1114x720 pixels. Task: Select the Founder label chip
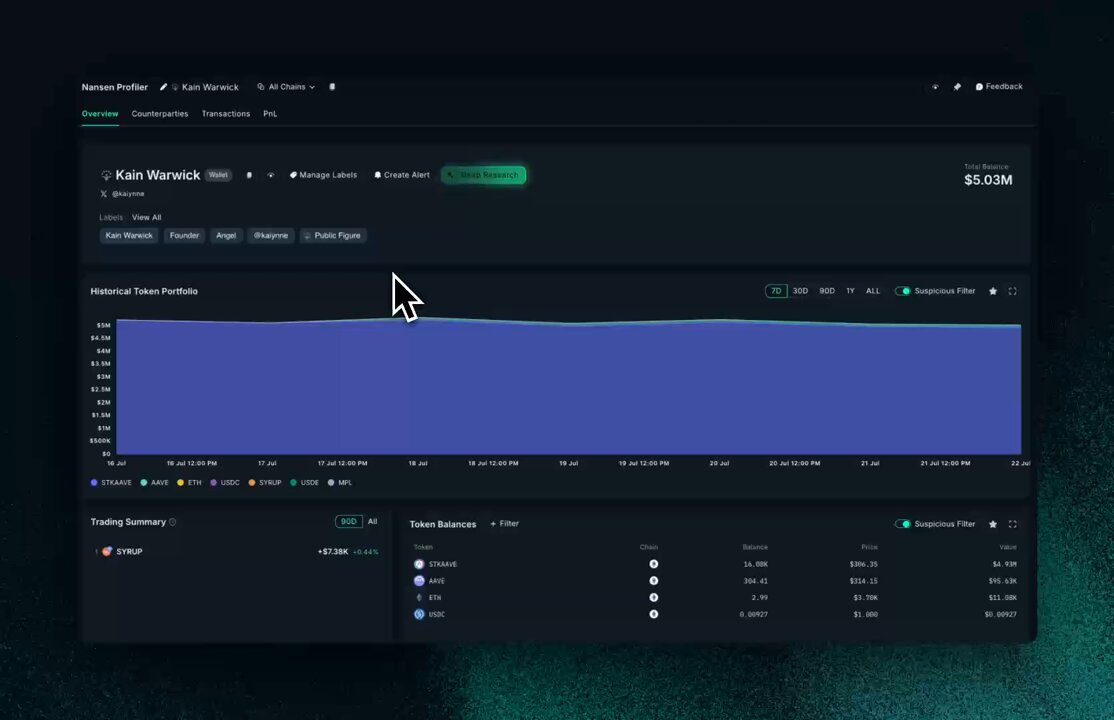tap(184, 235)
